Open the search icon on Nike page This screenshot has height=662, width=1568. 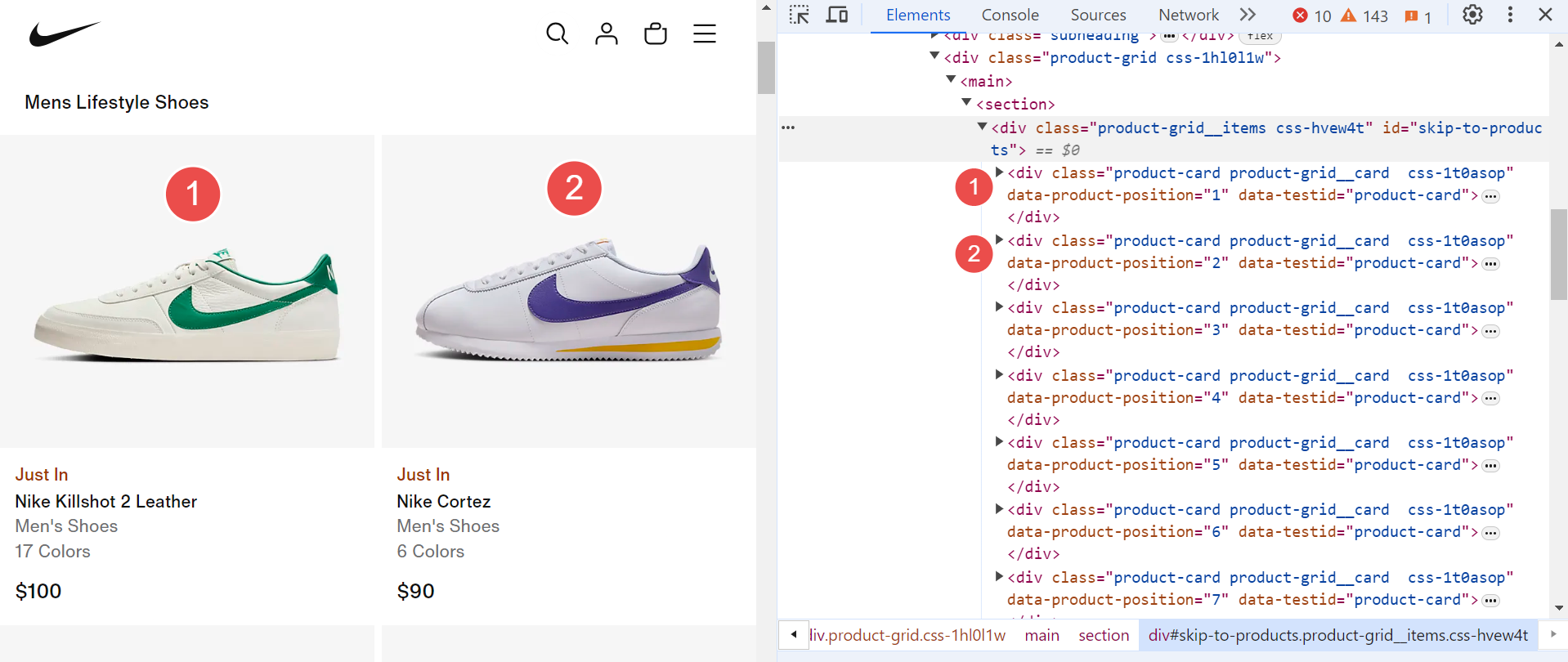coord(557,34)
